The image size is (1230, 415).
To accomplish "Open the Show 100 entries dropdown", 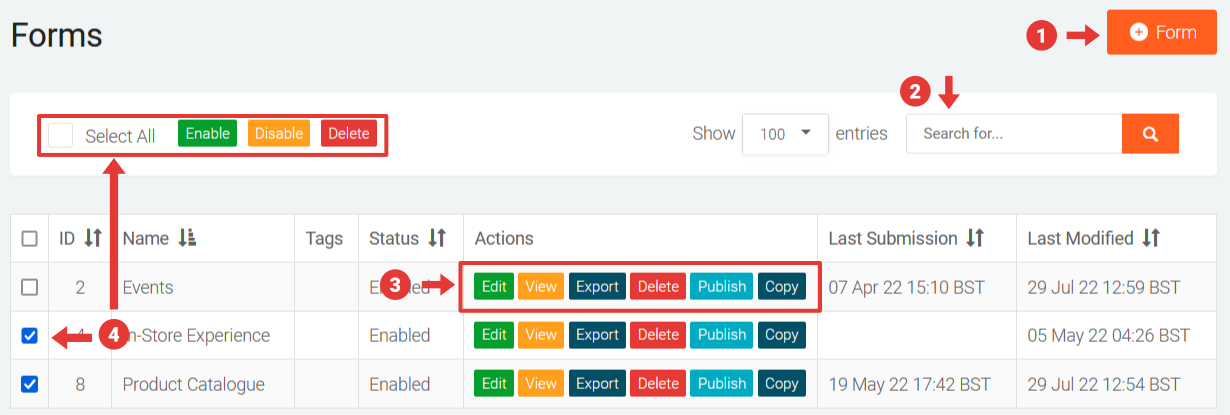I will coord(785,134).
